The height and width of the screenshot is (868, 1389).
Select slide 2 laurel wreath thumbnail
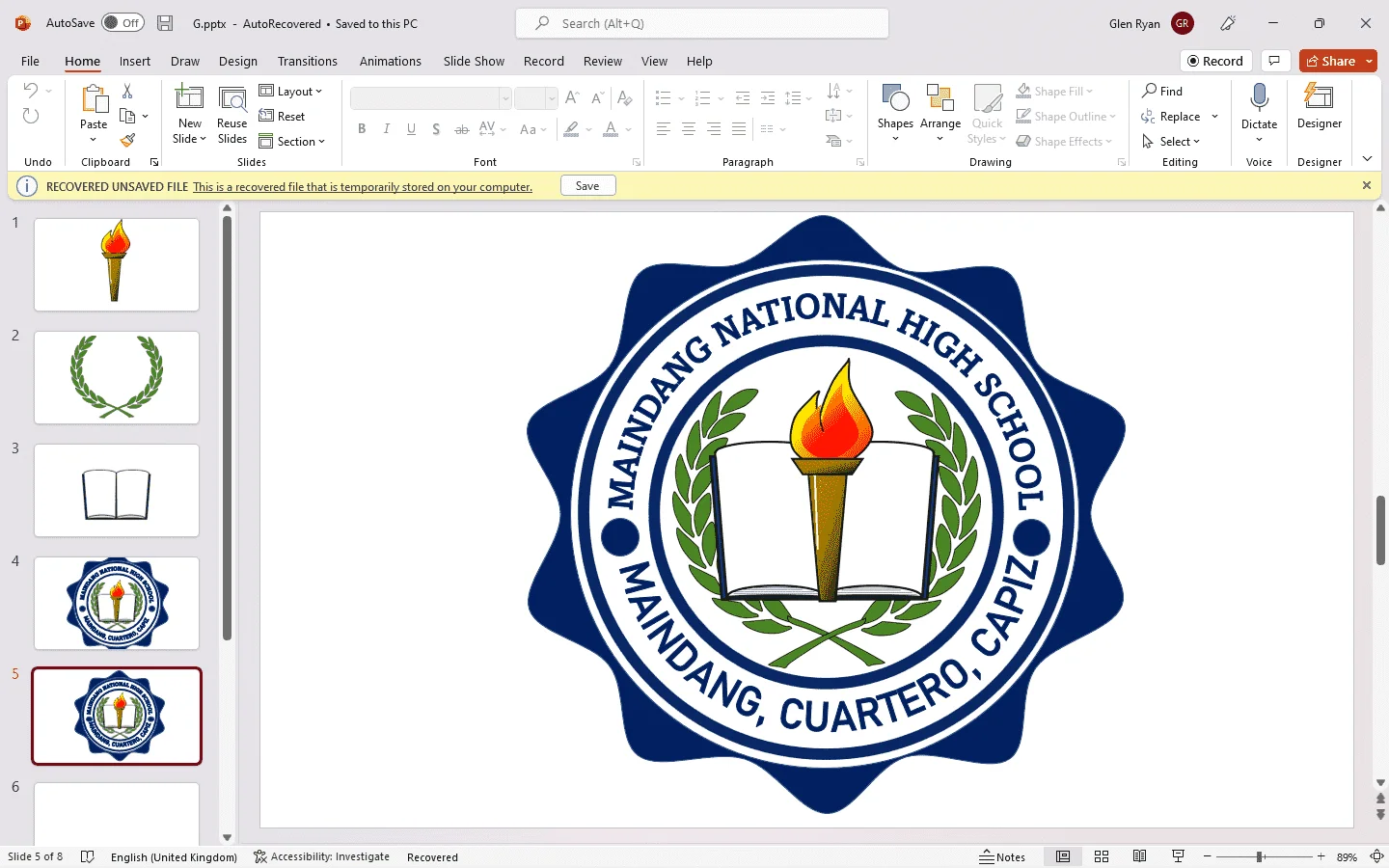pyautogui.click(x=117, y=377)
